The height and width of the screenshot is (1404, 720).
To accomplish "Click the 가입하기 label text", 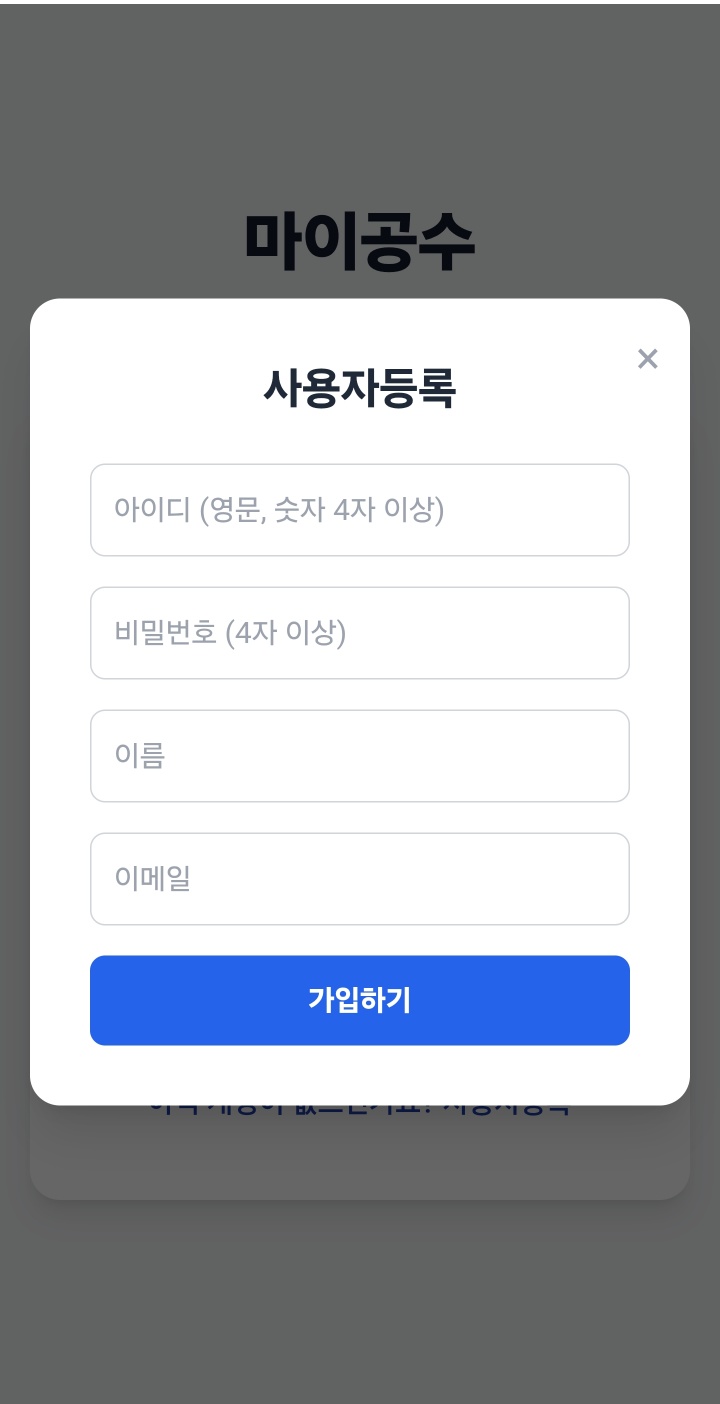I will coord(360,1000).
